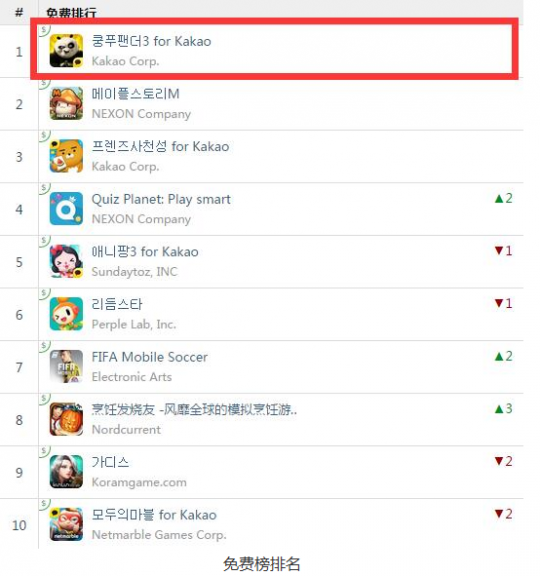The image size is (540, 576).
Task: Select the FIFA Mobile Soccer icon
Action: (66, 367)
